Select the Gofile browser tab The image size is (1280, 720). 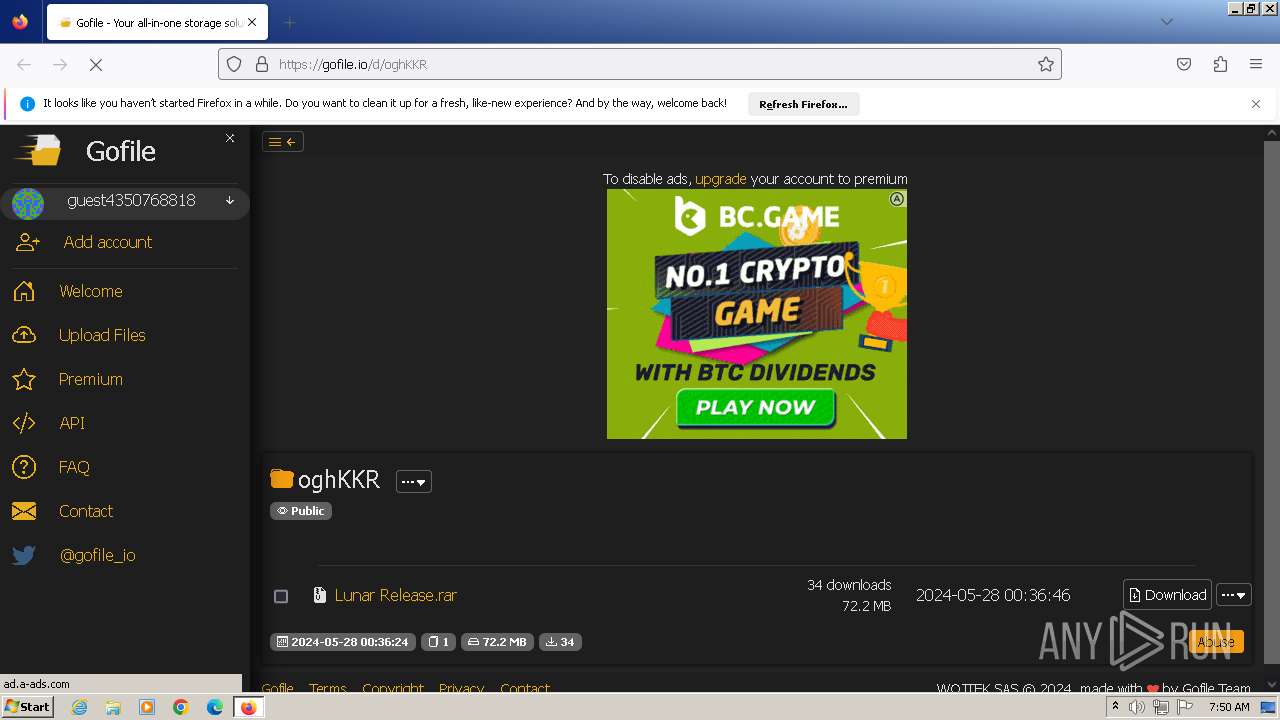click(x=156, y=22)
